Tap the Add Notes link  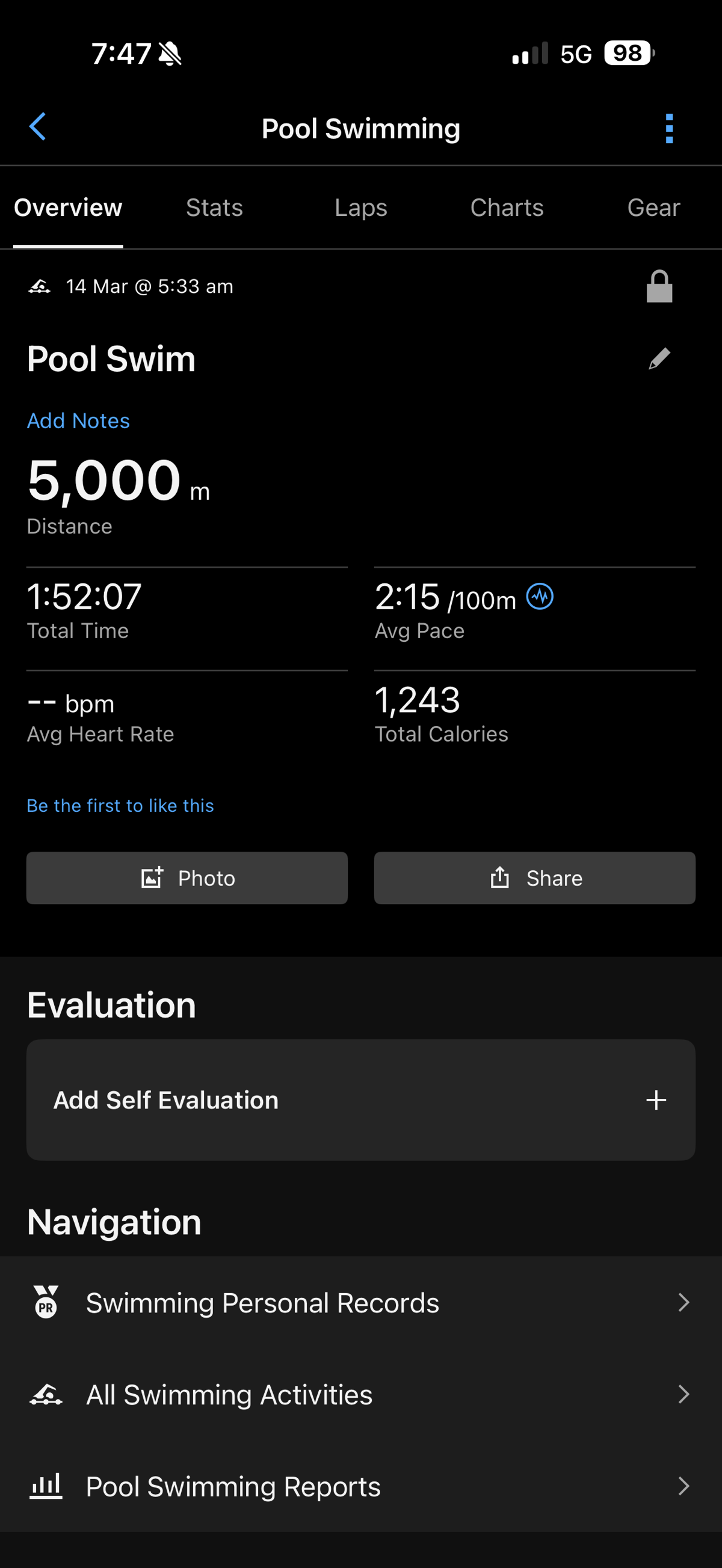pyautogui.click(x=79, y=420)
